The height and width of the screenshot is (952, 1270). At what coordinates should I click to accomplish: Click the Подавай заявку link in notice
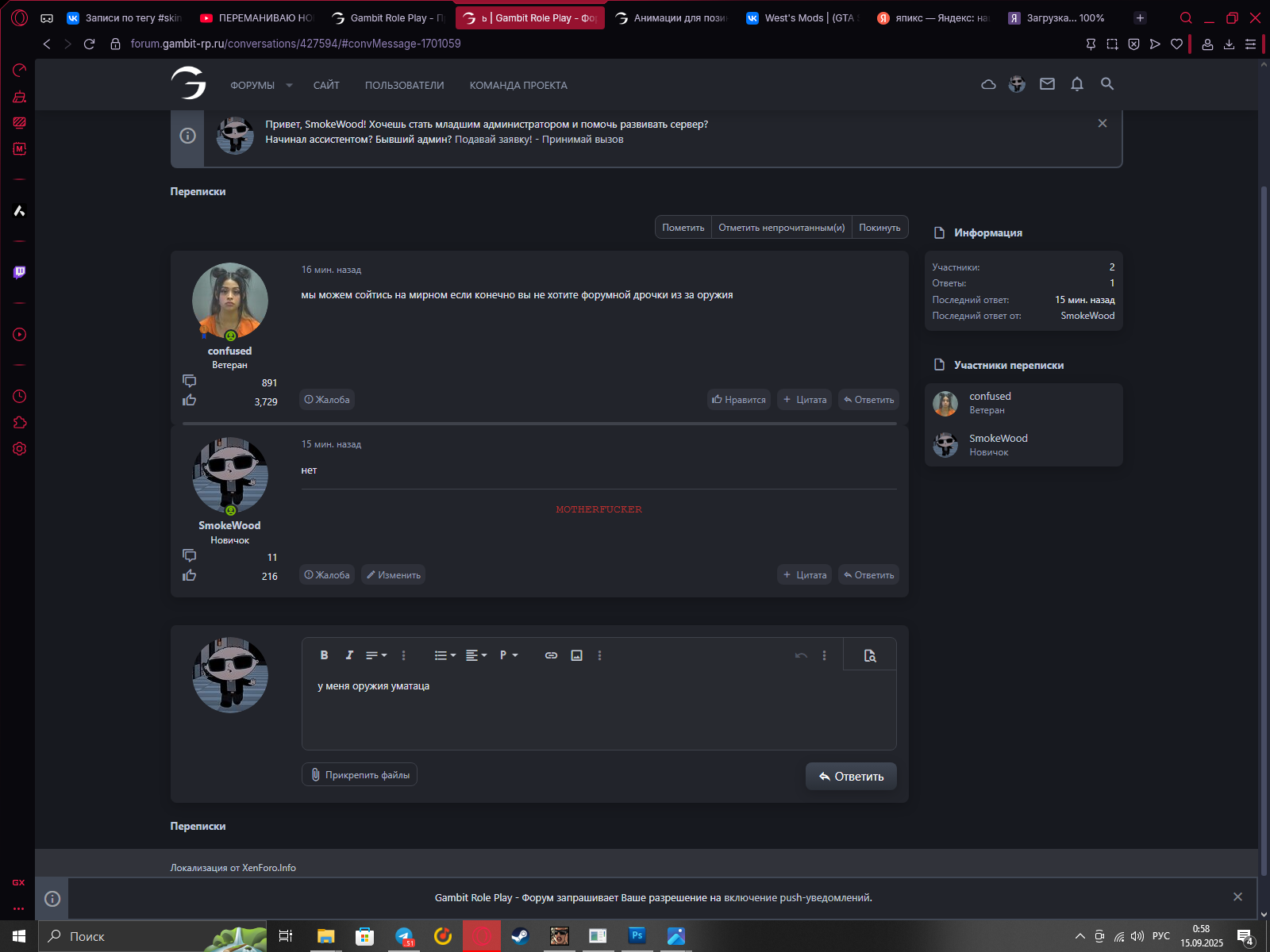tap(493, 140)
